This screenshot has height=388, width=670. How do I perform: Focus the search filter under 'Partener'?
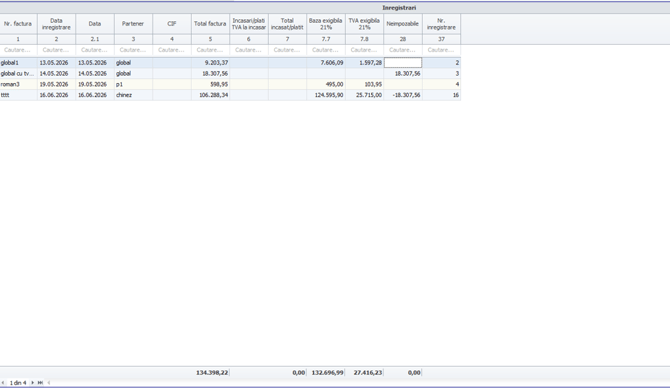pyautogui.click(x=133, y=50)
